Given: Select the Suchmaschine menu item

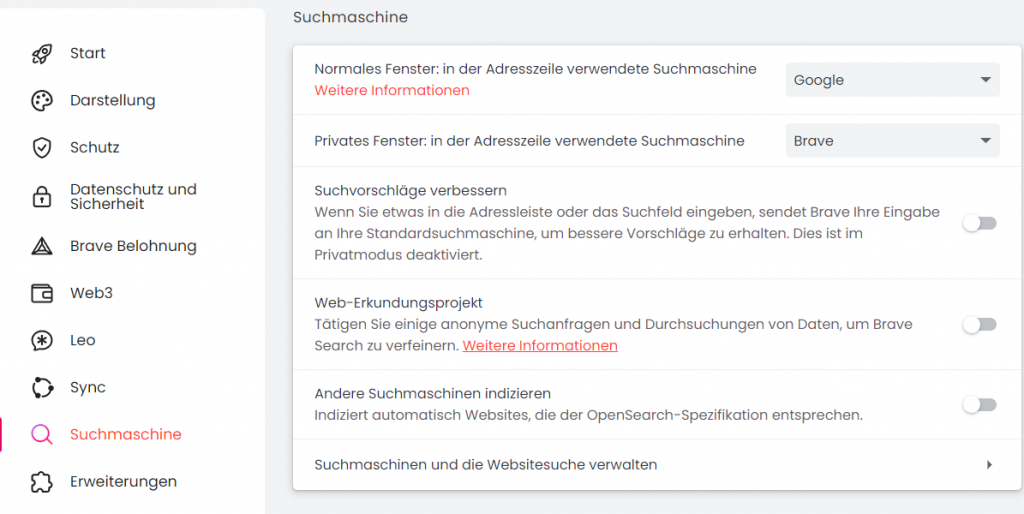Looking at the screenshot, I should (x=125, y=434).
